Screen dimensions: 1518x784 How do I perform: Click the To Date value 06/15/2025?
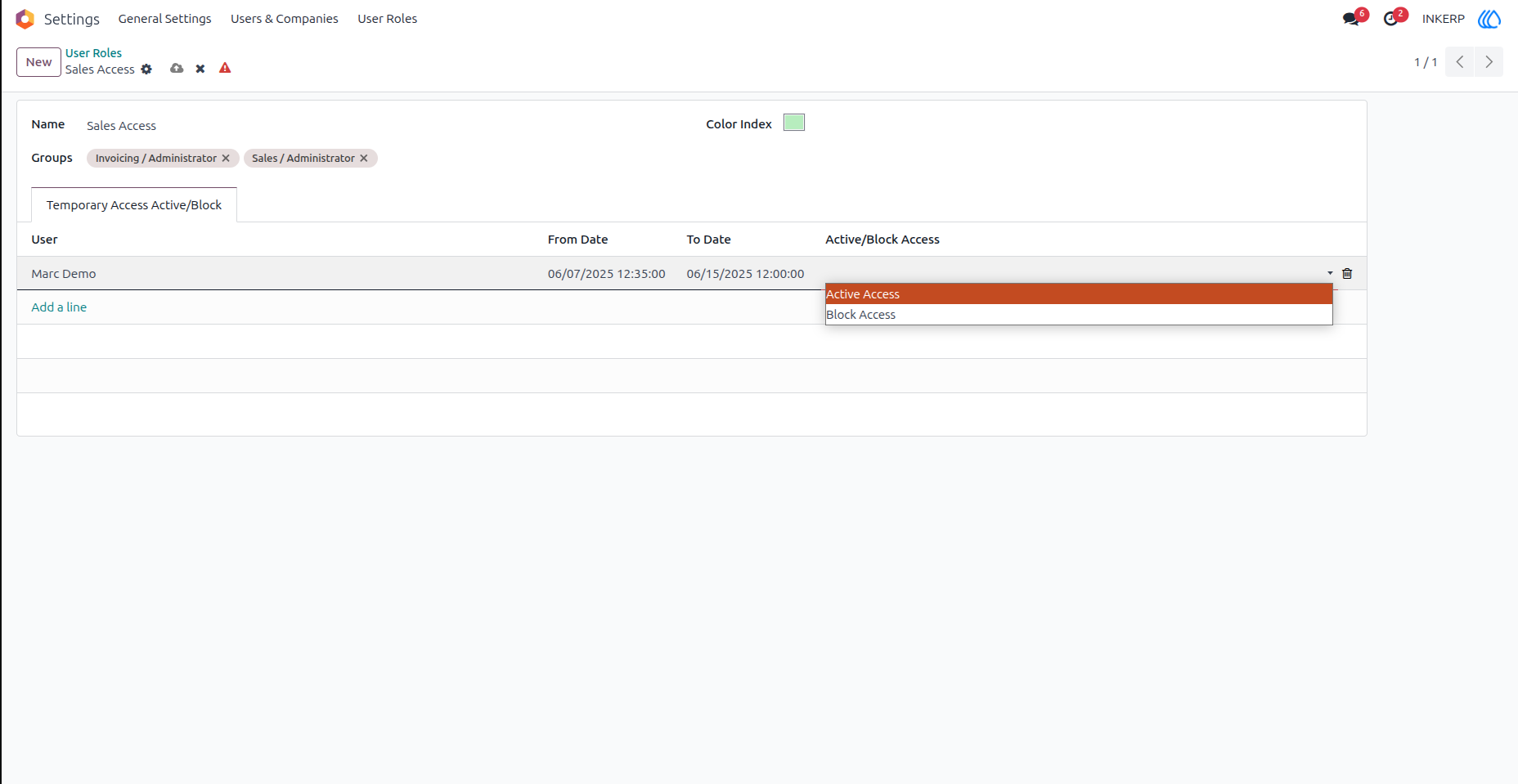point(745,274)
